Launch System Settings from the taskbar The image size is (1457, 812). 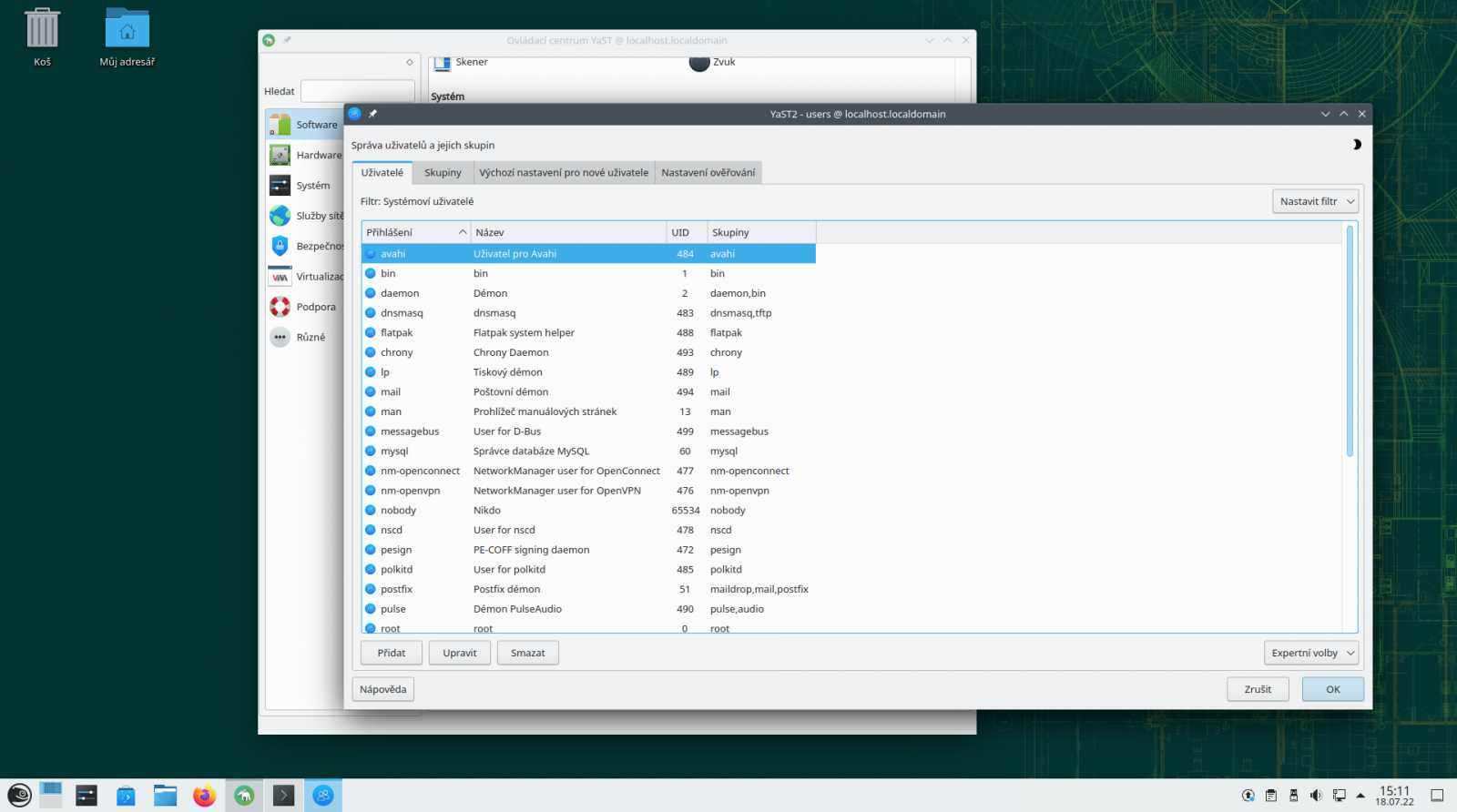[87, 796]
